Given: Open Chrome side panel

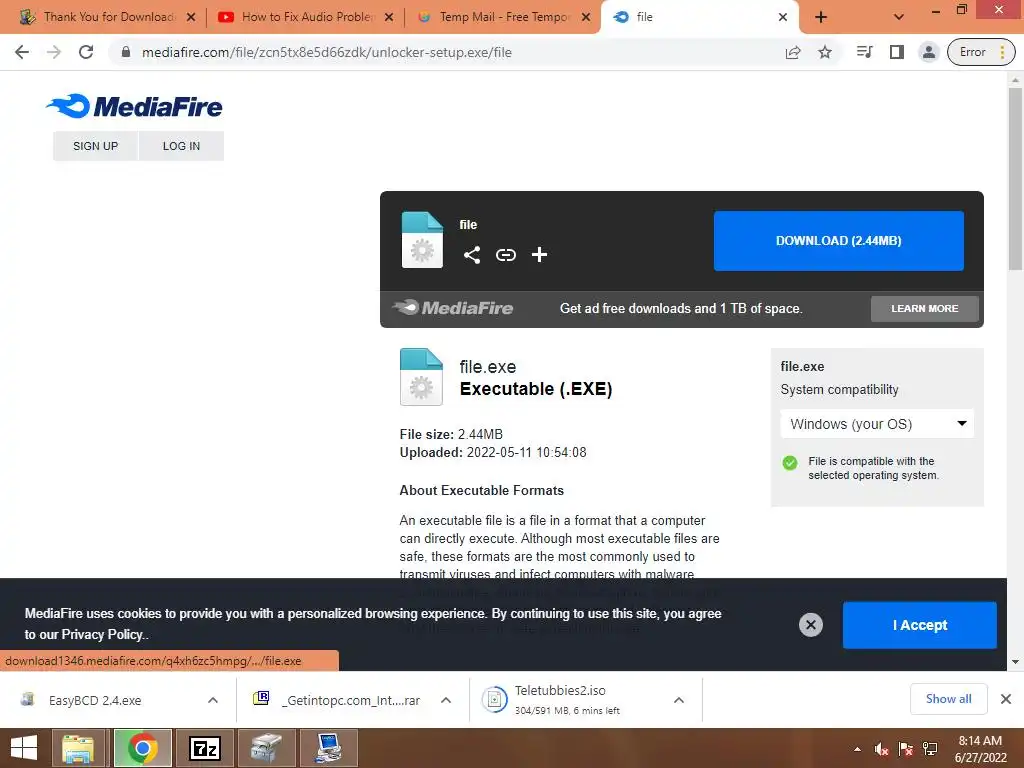Looking at the screenshot, I should click(897, 52).
